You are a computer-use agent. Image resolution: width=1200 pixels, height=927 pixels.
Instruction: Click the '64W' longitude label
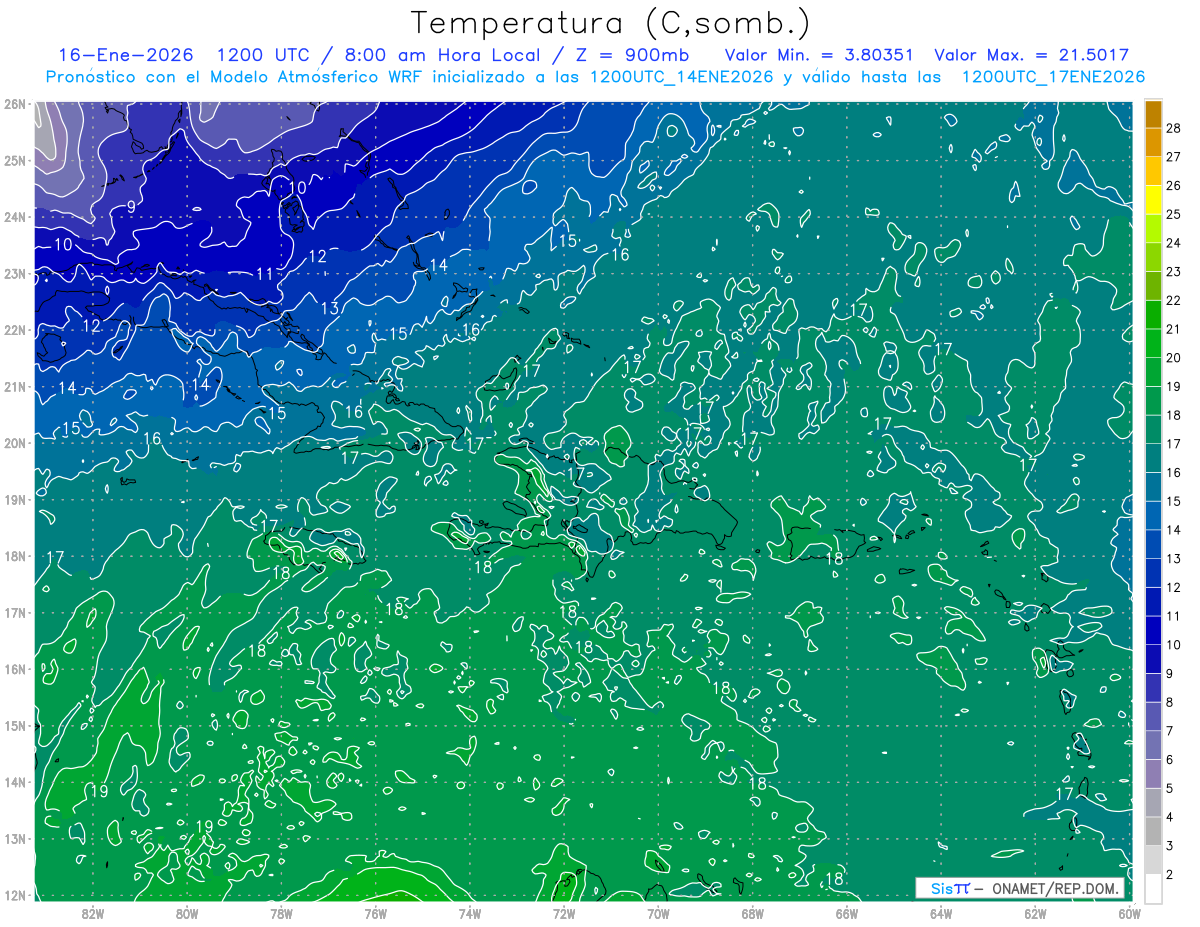tap(940, 913)
